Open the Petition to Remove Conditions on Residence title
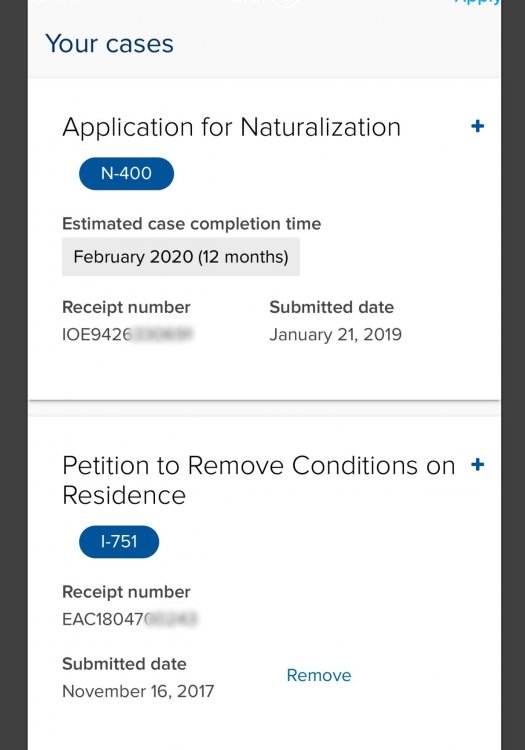This screenshot has width=525, height=750. tap(259, 480)
